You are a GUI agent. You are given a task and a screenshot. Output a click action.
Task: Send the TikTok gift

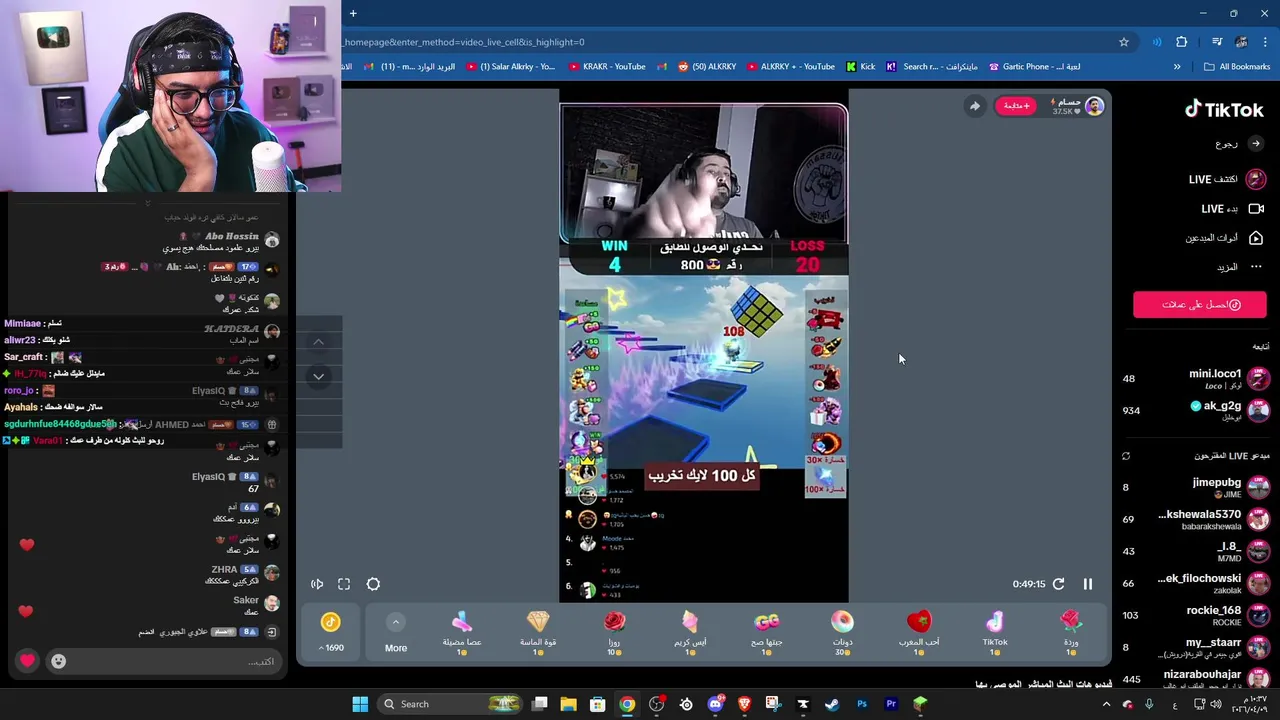[995, 633]
